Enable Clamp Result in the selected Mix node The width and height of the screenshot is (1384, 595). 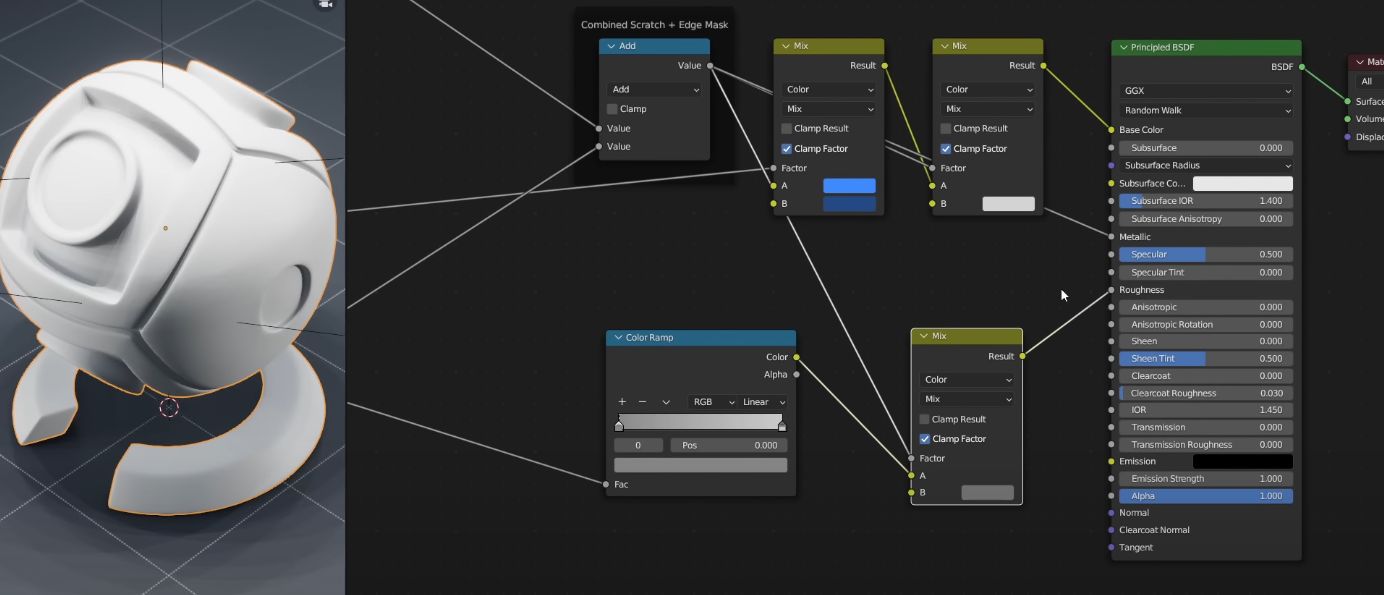tap(924, 419)
